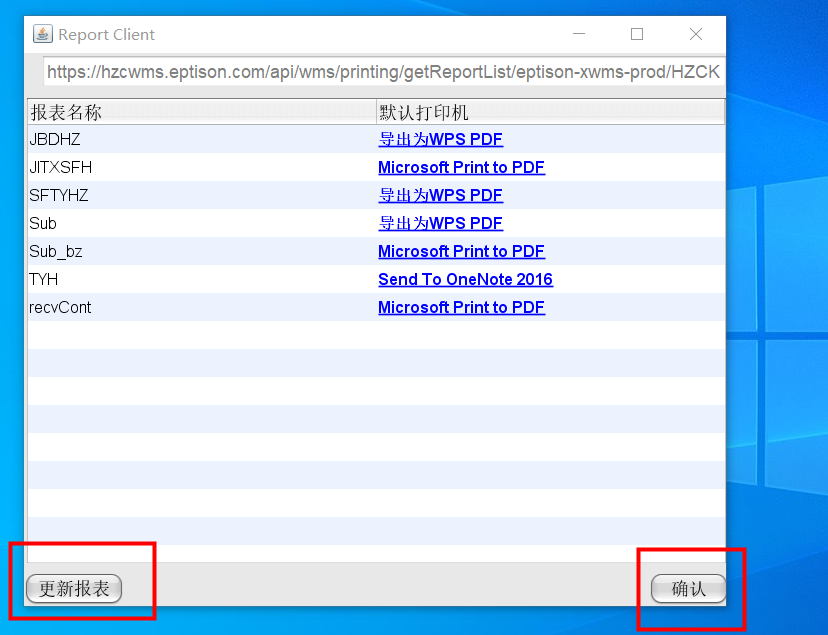
Task: Maximize the Report Client window
Action: 637,34
